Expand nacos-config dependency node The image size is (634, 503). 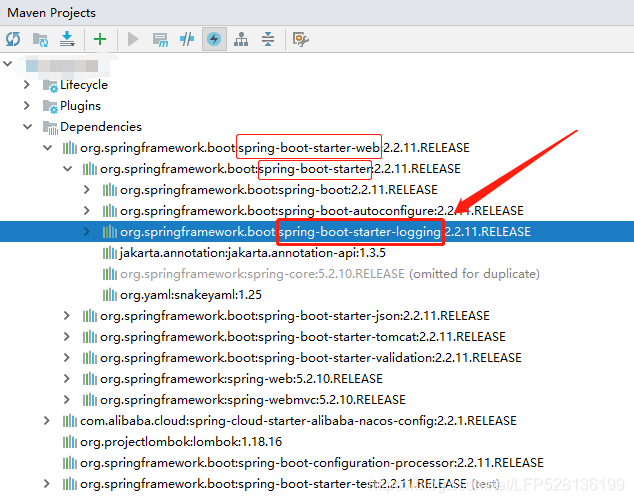point(46,421)
